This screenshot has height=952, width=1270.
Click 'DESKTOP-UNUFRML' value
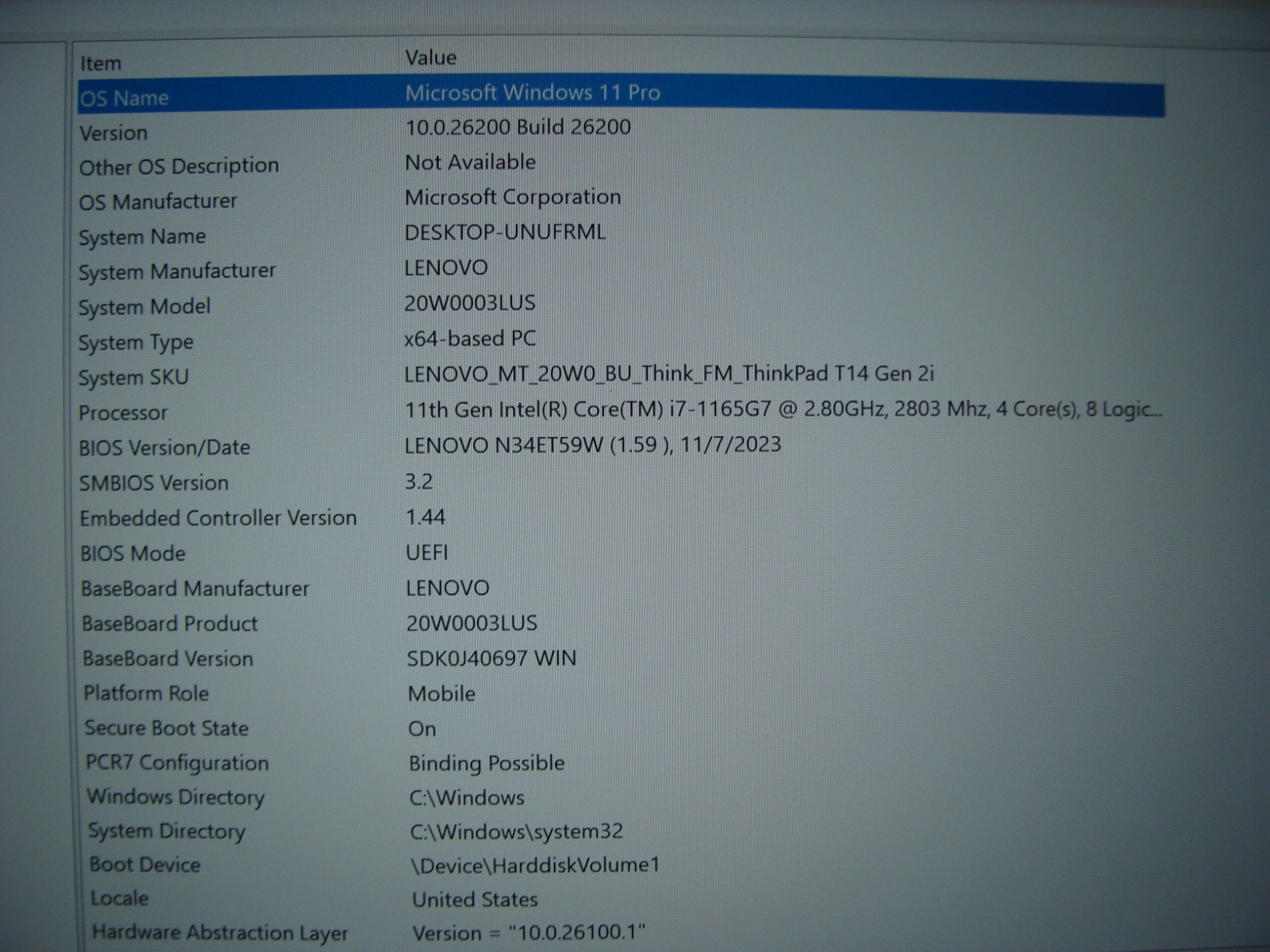click(505, 232)
